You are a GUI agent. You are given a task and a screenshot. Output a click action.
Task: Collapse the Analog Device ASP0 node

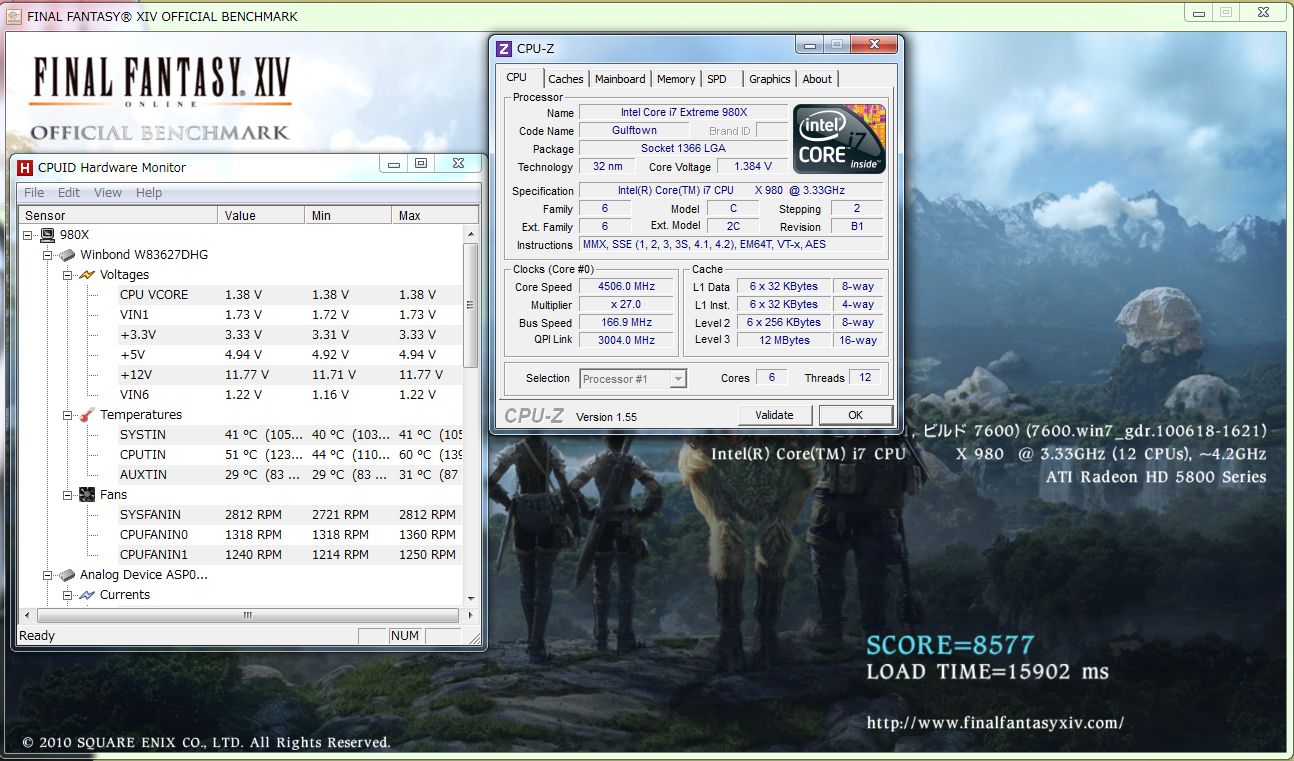click(x=48, y=575)
